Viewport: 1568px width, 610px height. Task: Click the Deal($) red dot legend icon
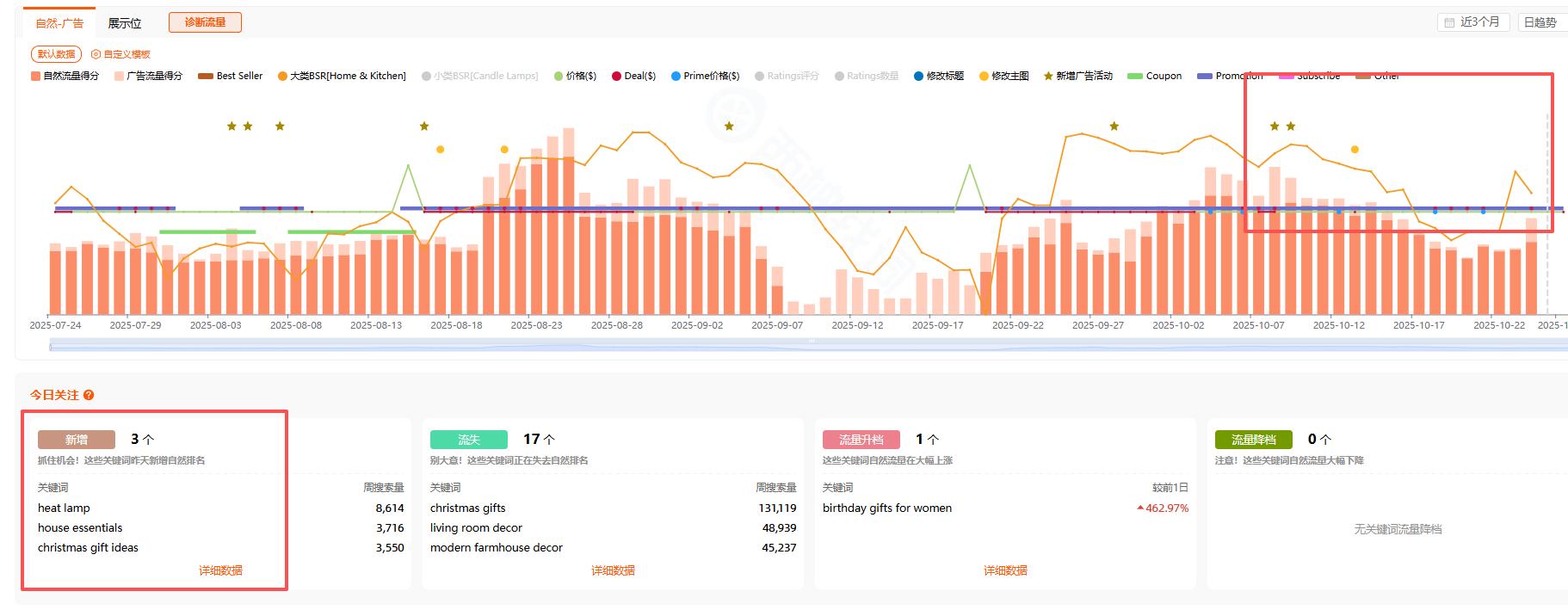[x=616, y=76]
